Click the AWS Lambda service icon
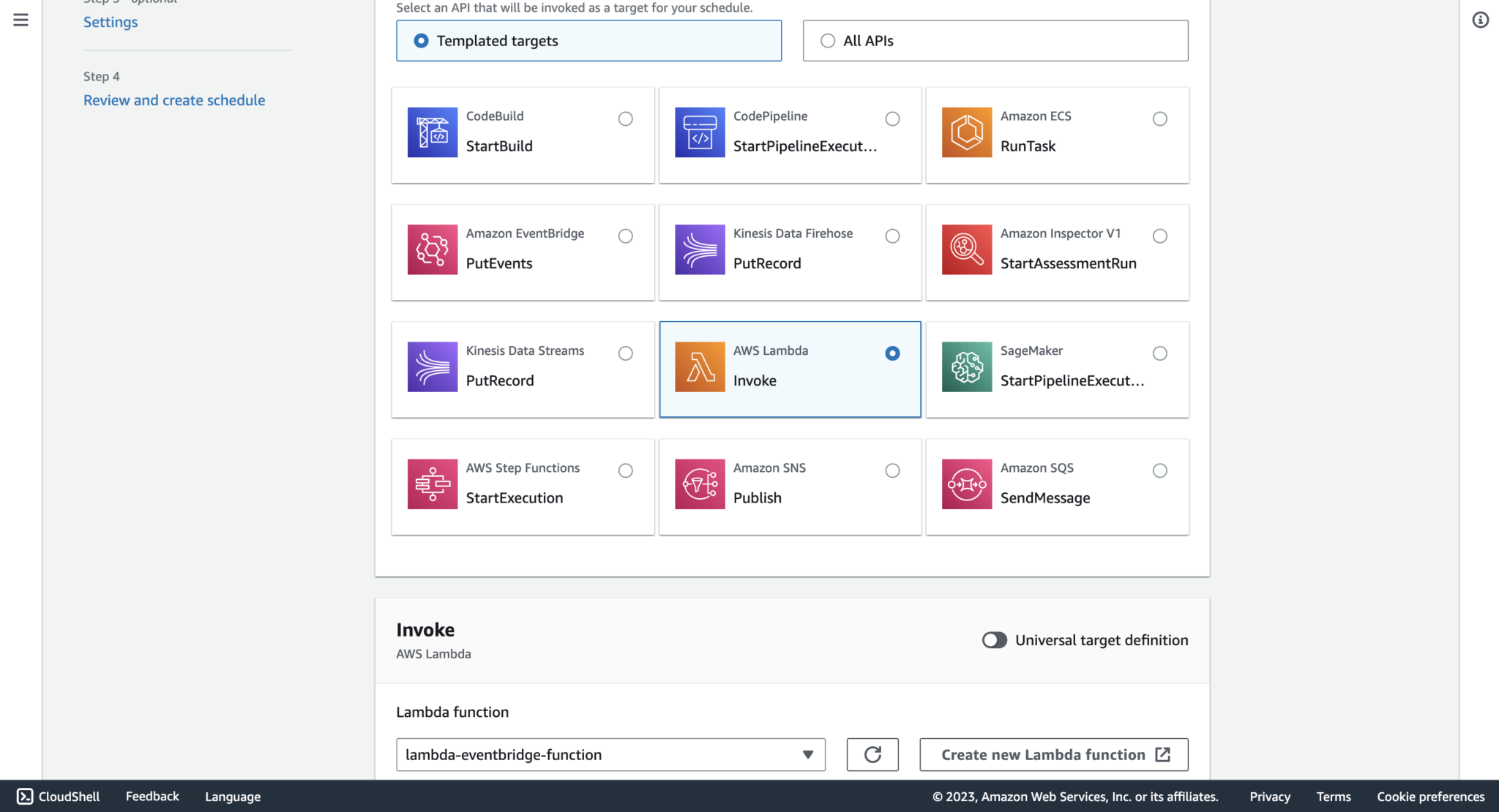Screen dimensions: 1499x812 700,367
